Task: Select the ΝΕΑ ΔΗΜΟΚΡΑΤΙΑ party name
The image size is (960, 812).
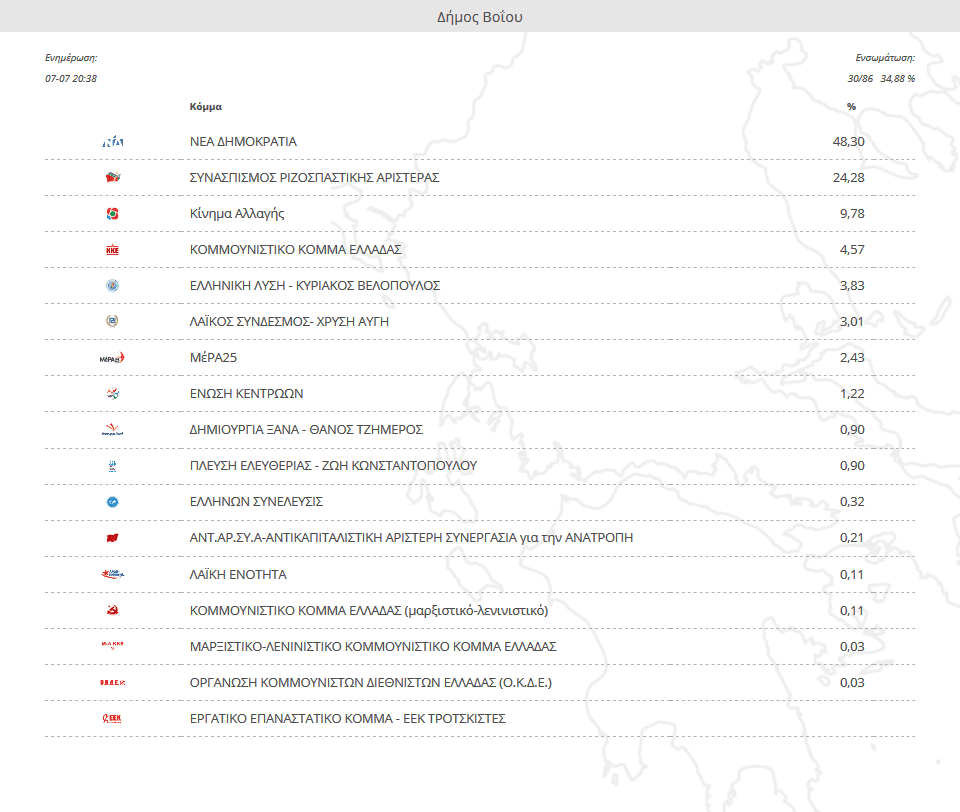Action: click(243, 141)
